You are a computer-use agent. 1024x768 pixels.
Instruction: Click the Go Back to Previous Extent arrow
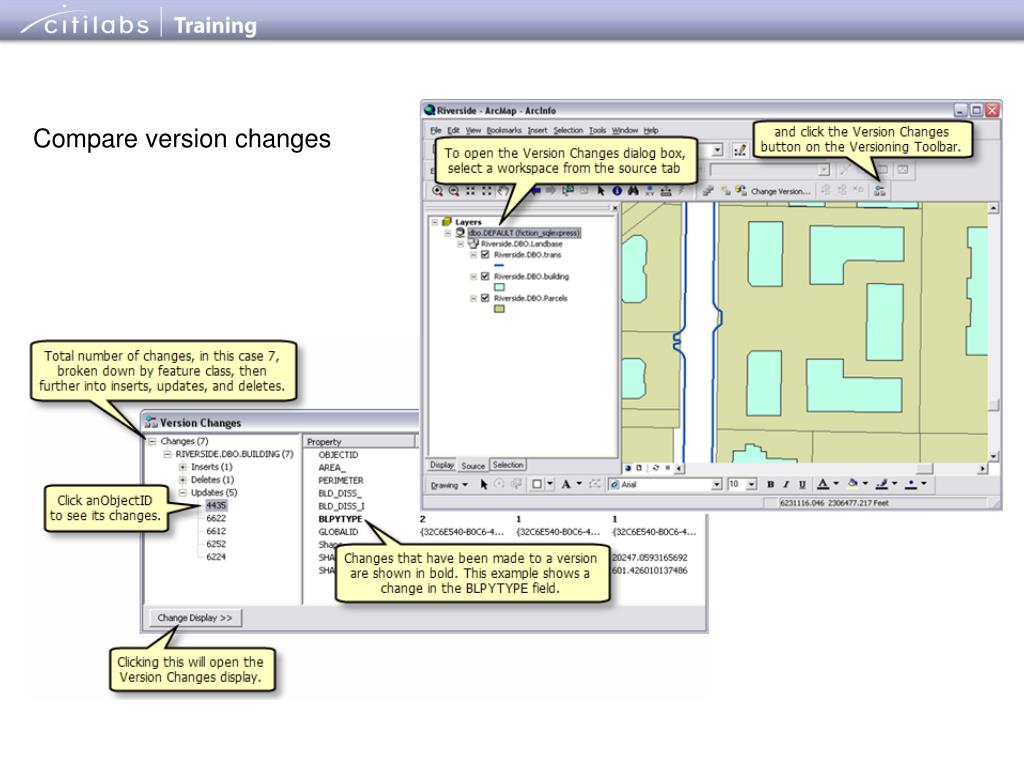(534, 191)
